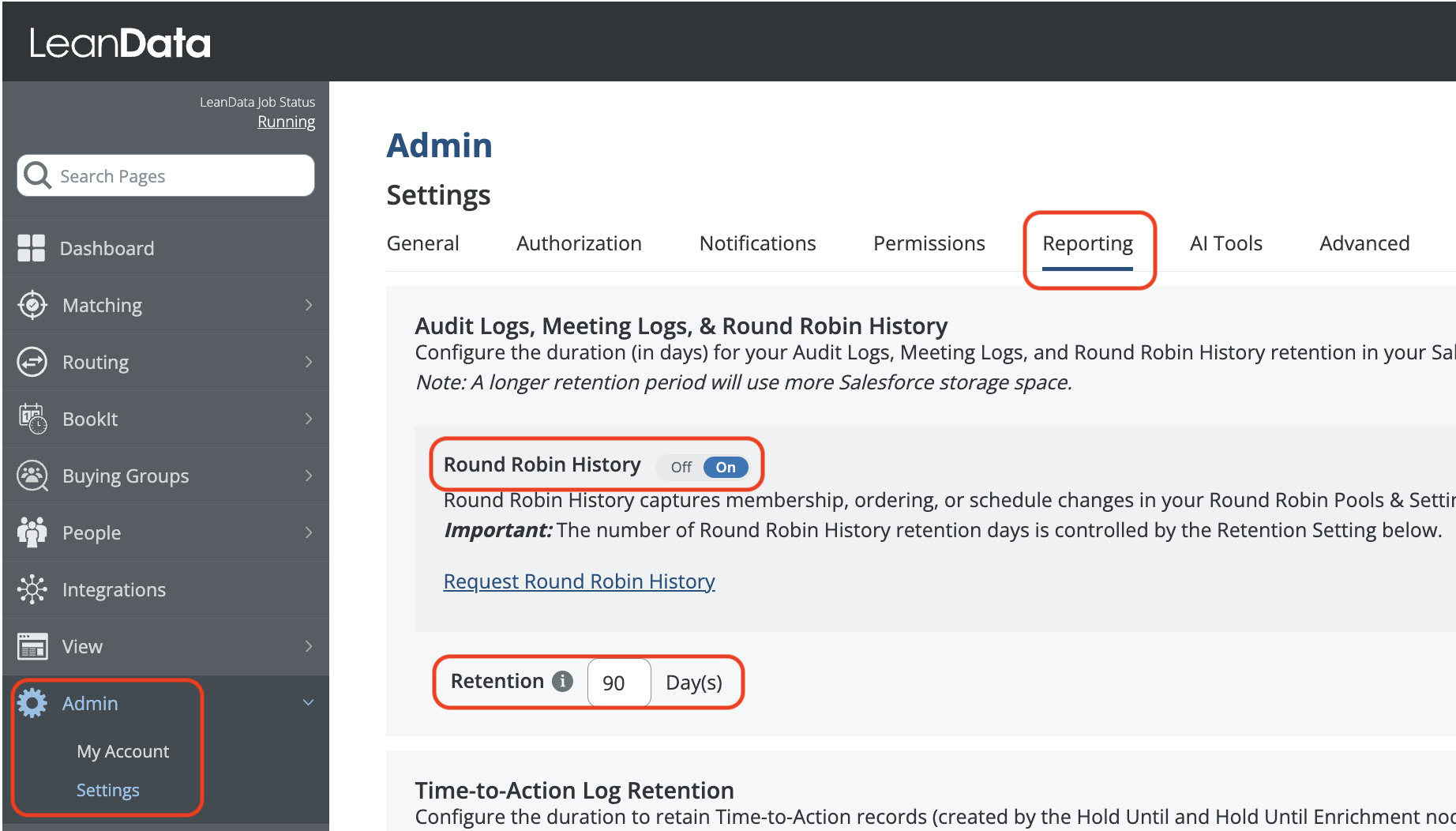Collapse the Admin section chevron
The image size is (1456, 831).
tap(309, 702)
